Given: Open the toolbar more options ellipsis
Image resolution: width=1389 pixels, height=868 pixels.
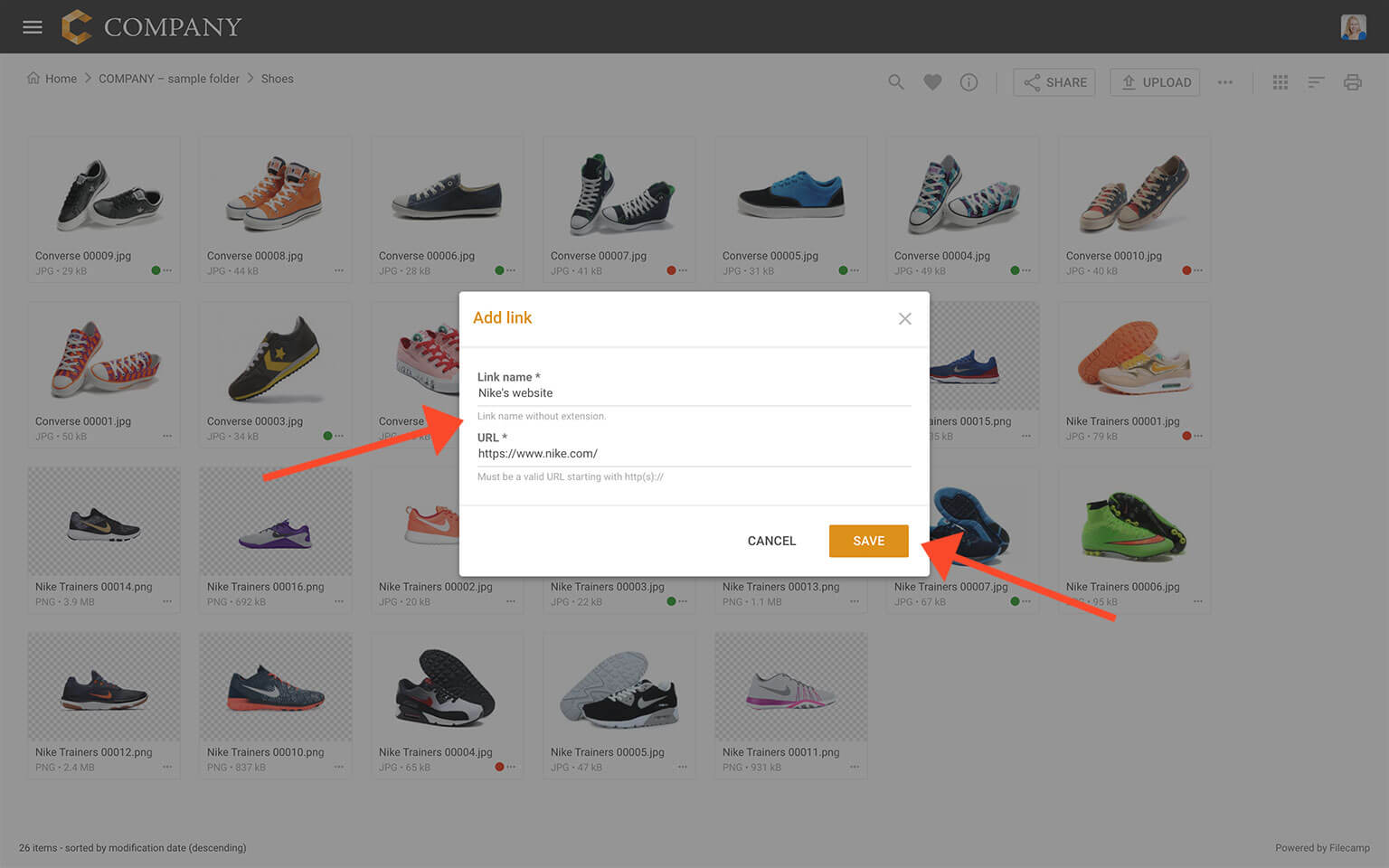Looking at the screenshot, I should pyautogui.click(x=1225, y=82).
